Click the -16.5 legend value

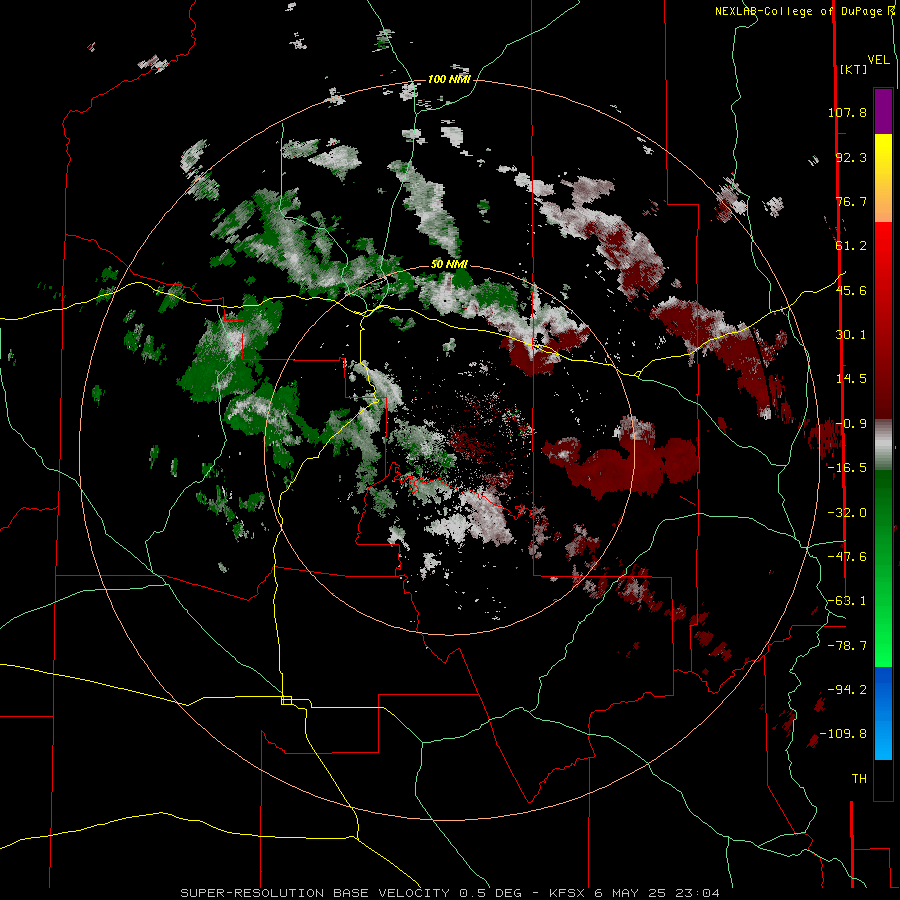847,468
